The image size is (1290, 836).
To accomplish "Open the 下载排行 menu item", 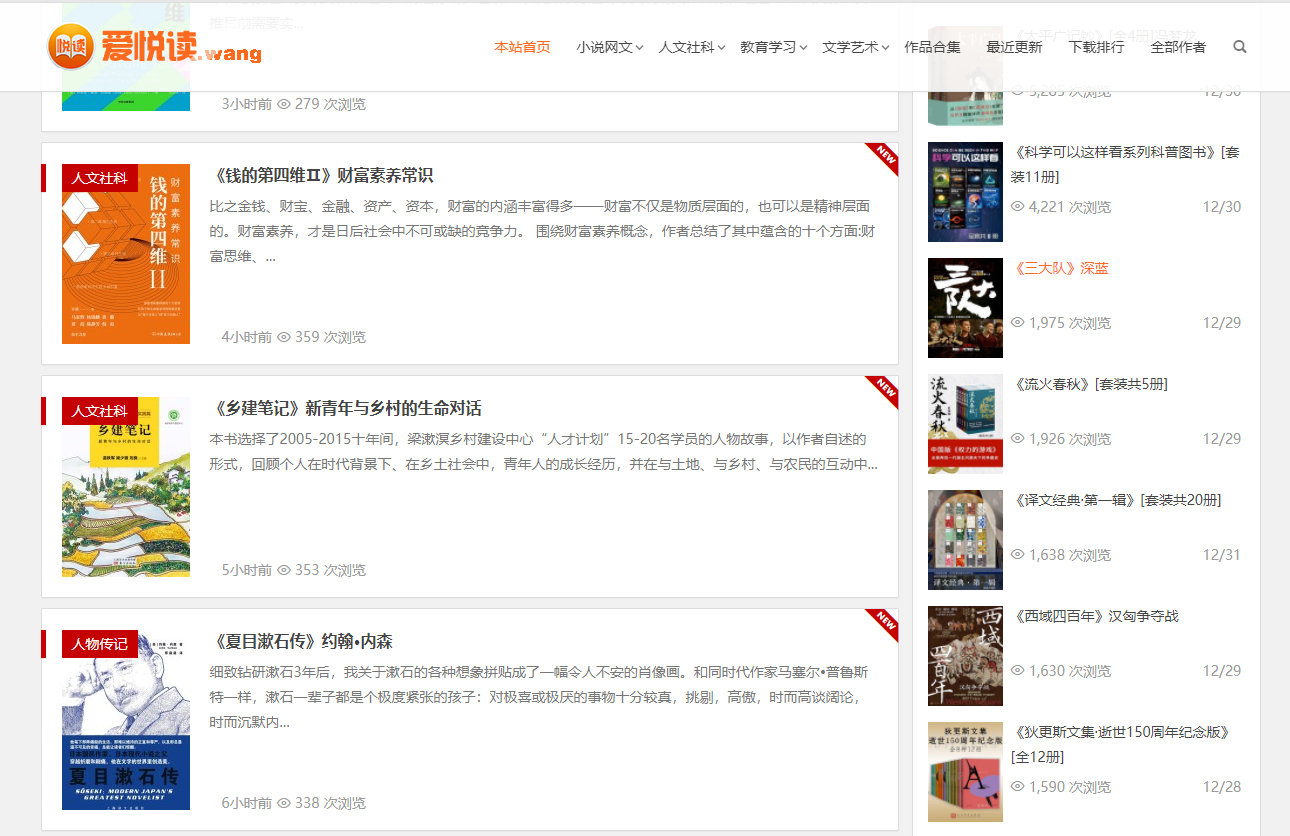I will 1096,47.
